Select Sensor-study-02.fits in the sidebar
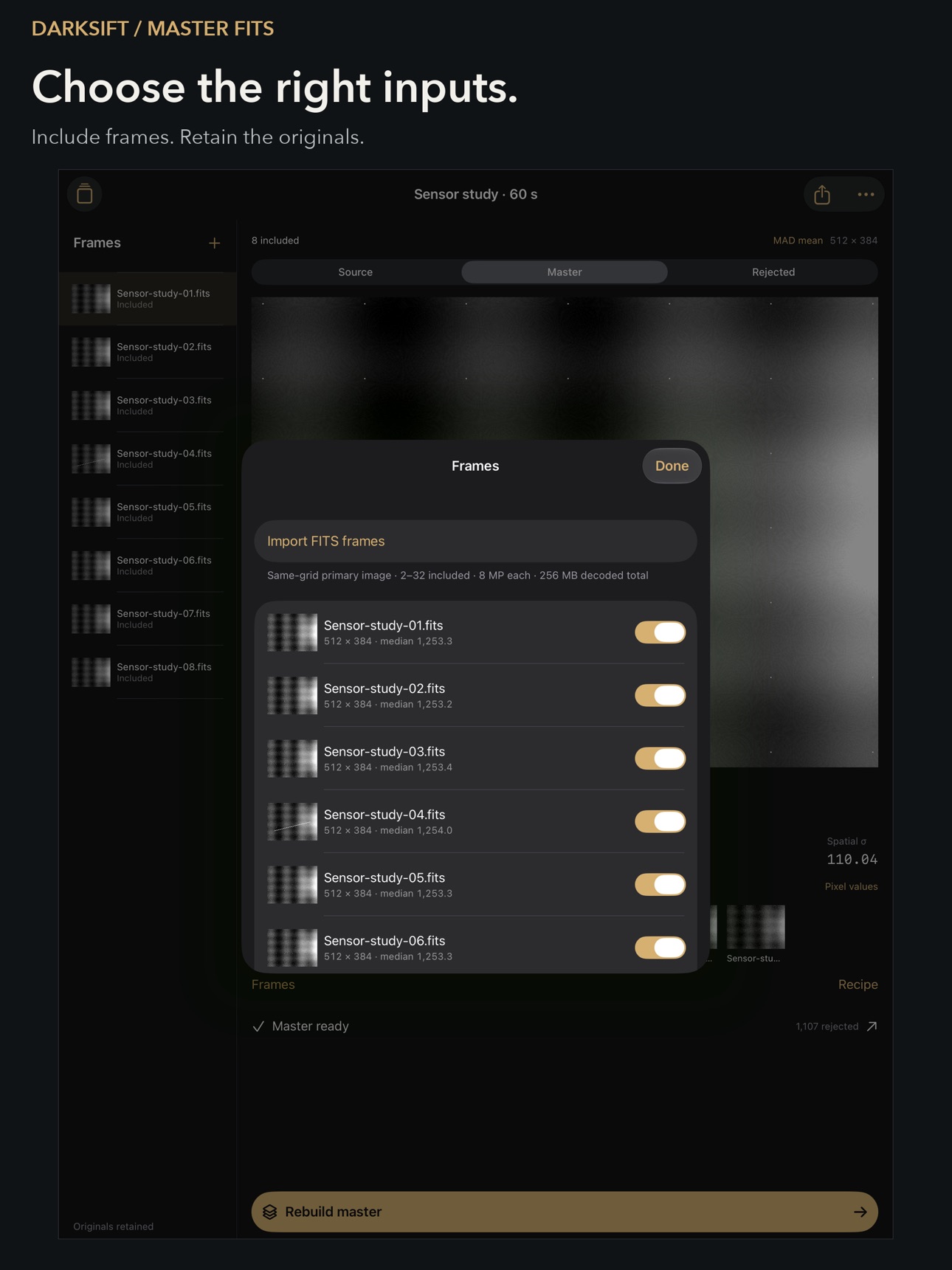The image size is (952, 1270). click(148, 352)
